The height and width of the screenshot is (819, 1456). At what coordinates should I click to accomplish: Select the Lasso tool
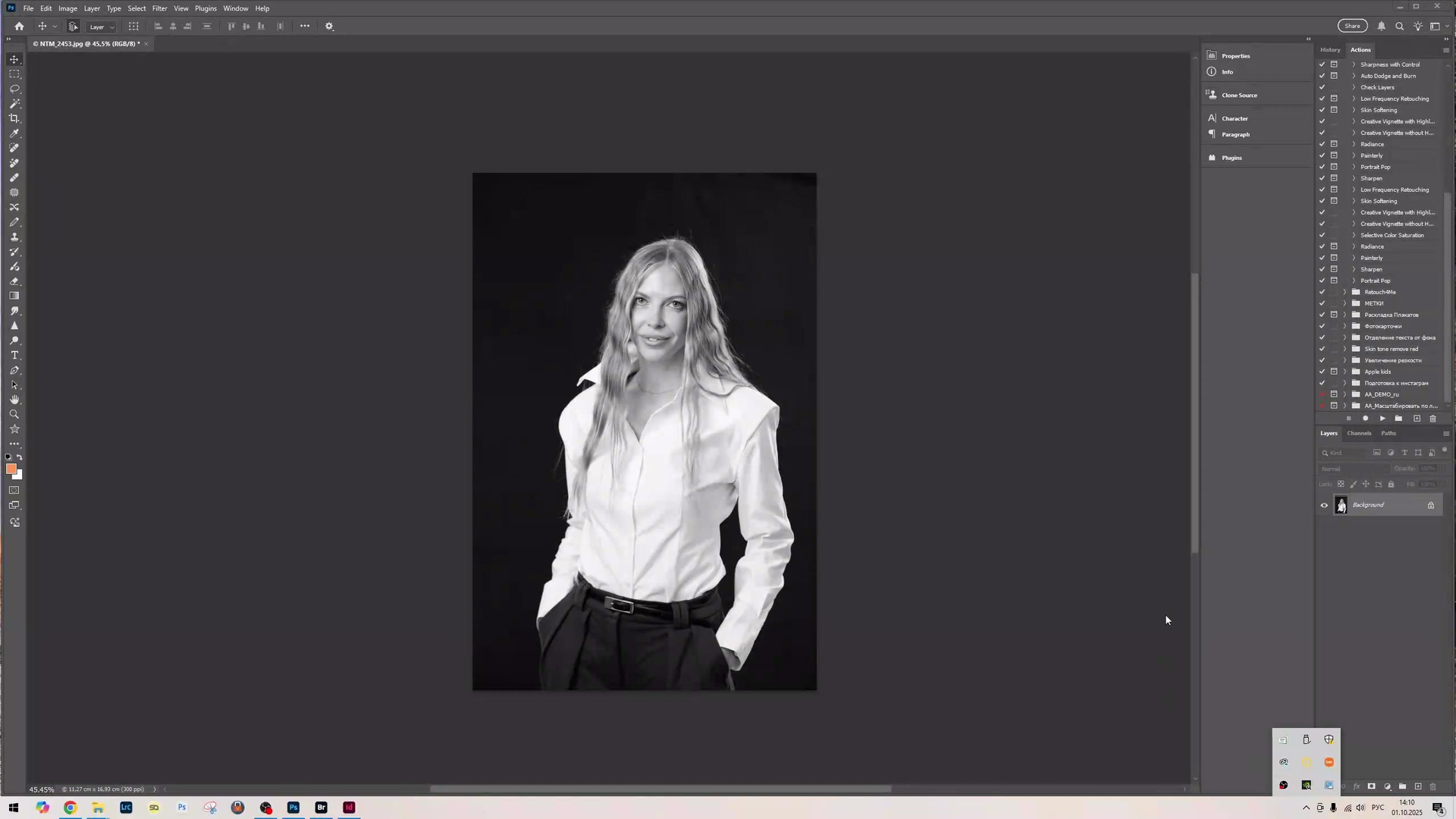14,89
